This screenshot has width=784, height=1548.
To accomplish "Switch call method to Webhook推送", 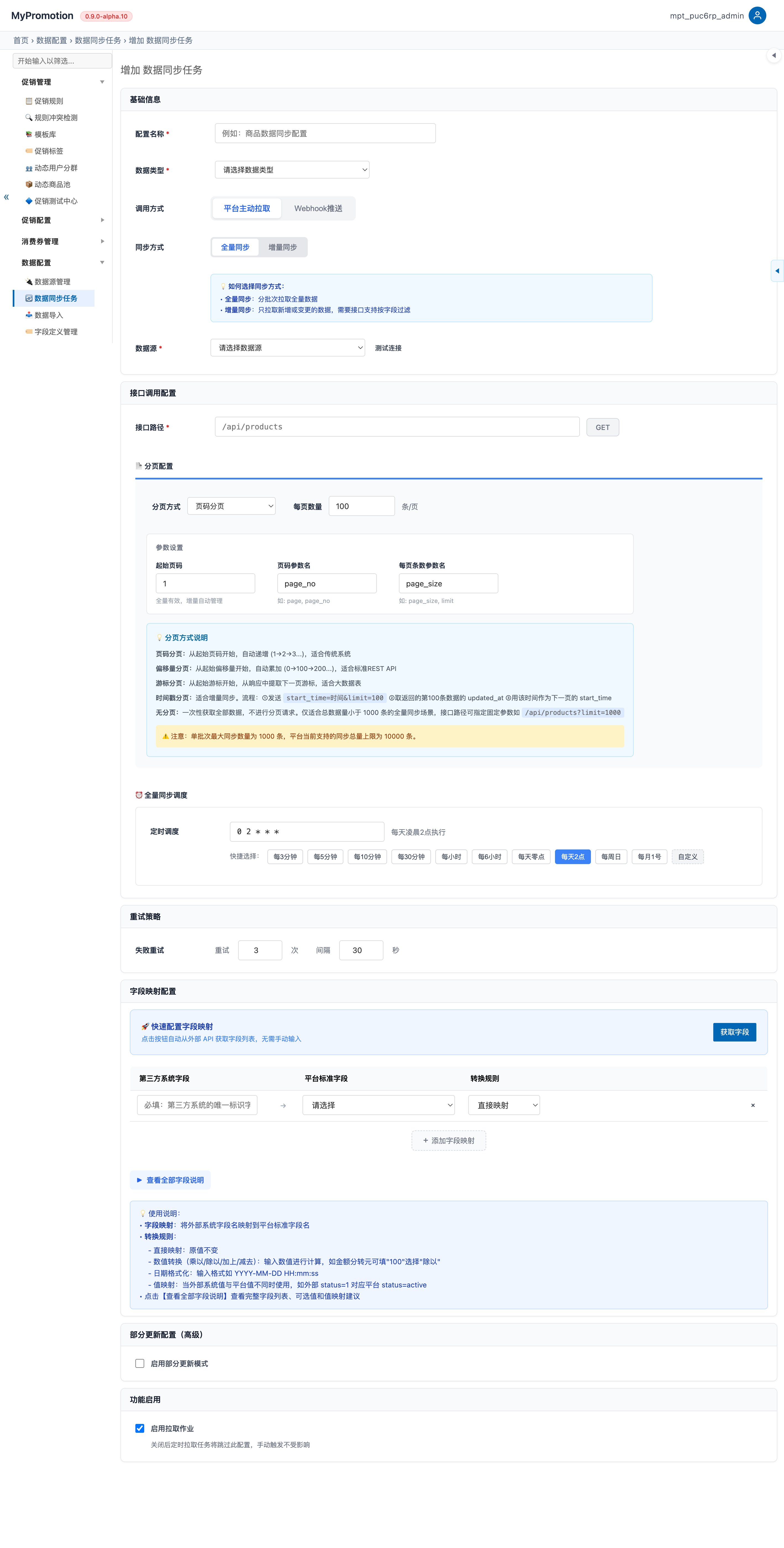I will click(319, 209).
